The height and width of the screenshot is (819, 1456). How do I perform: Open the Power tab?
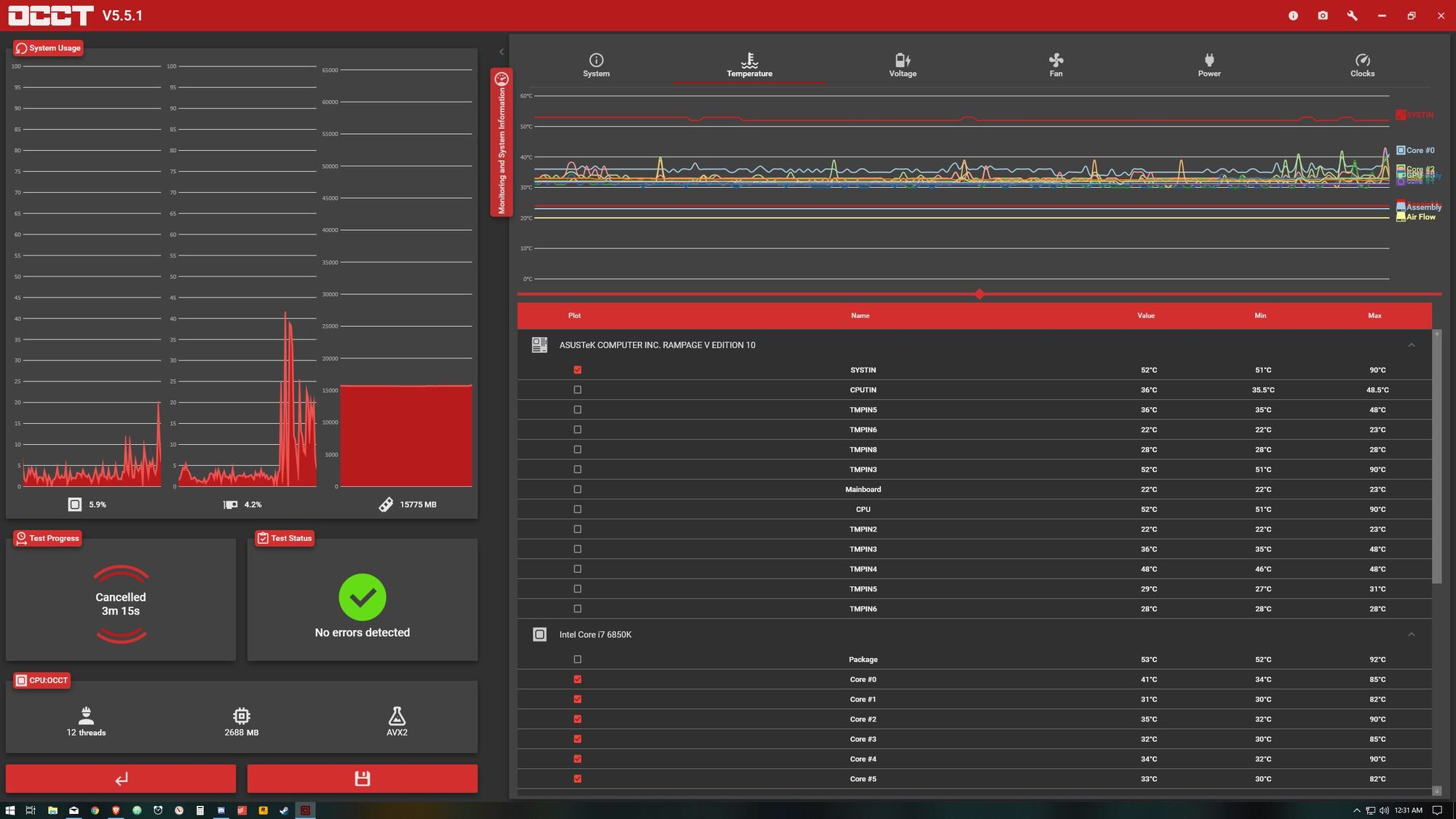click(1209, 66)
